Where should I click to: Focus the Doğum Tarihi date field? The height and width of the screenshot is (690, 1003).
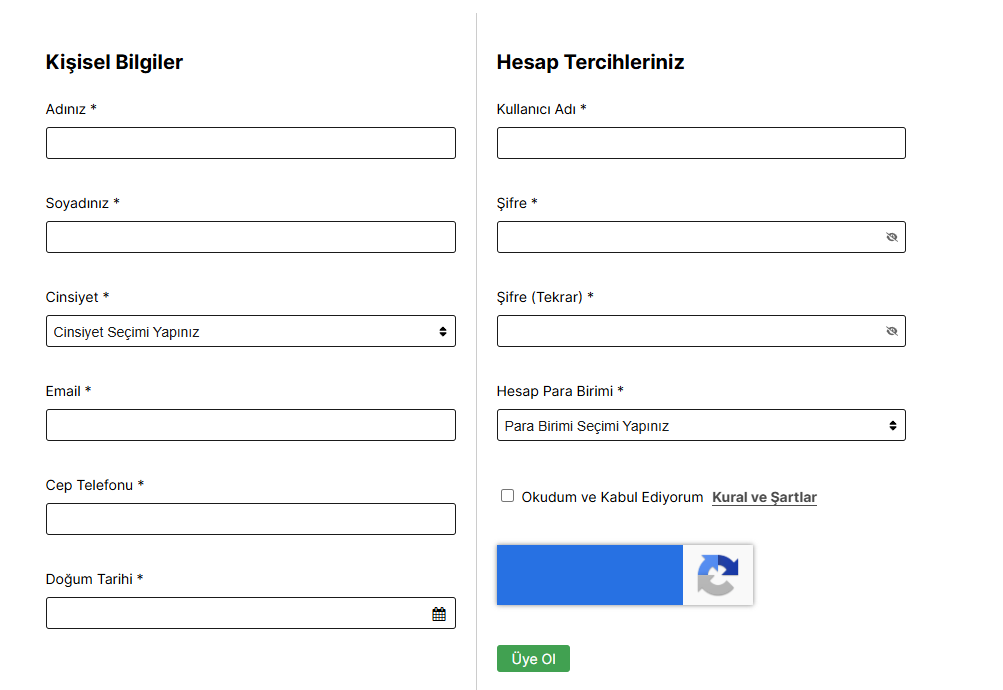tap(251, 613)
